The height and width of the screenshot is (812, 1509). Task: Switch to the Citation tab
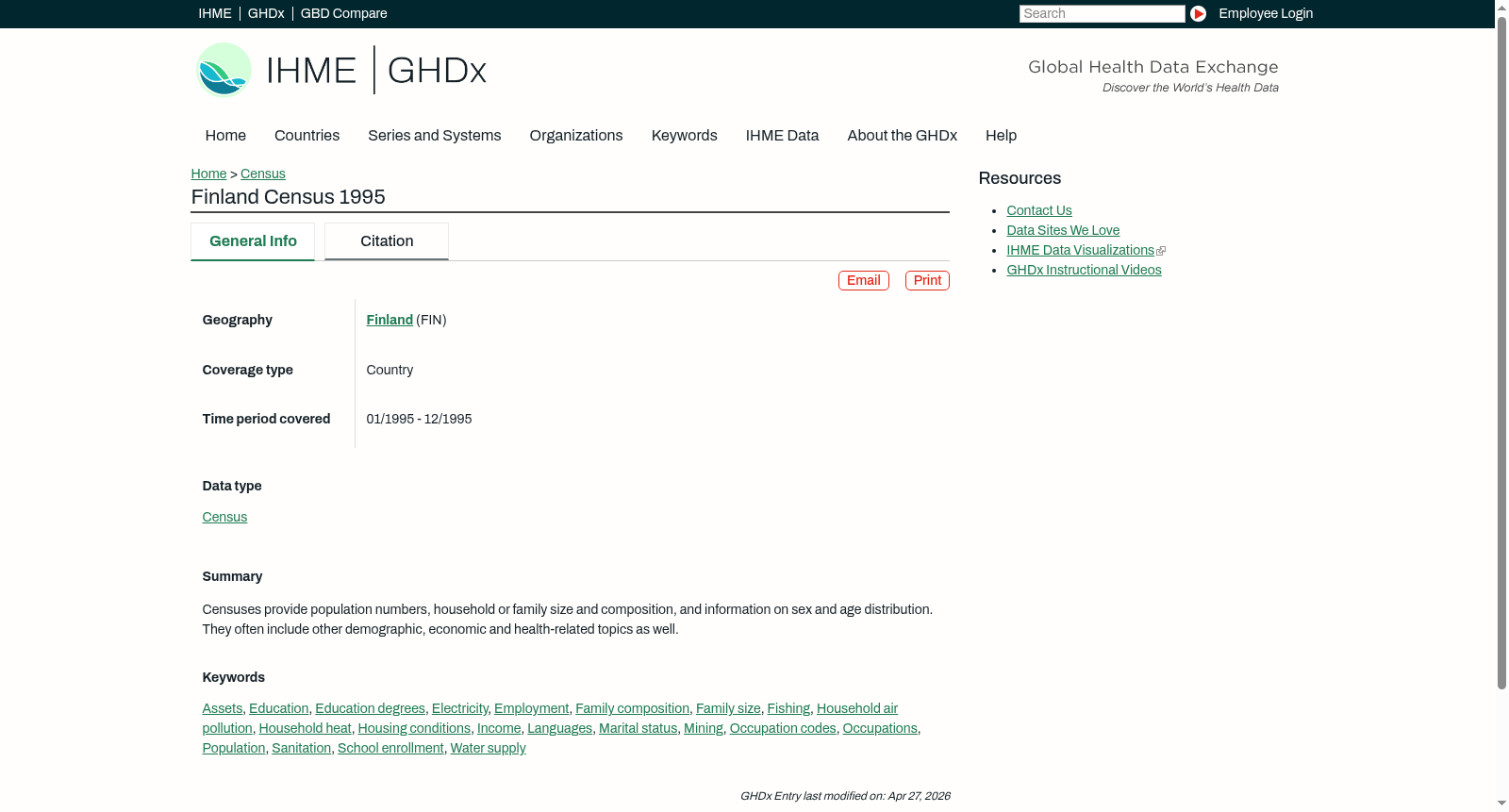pos(387,241)
